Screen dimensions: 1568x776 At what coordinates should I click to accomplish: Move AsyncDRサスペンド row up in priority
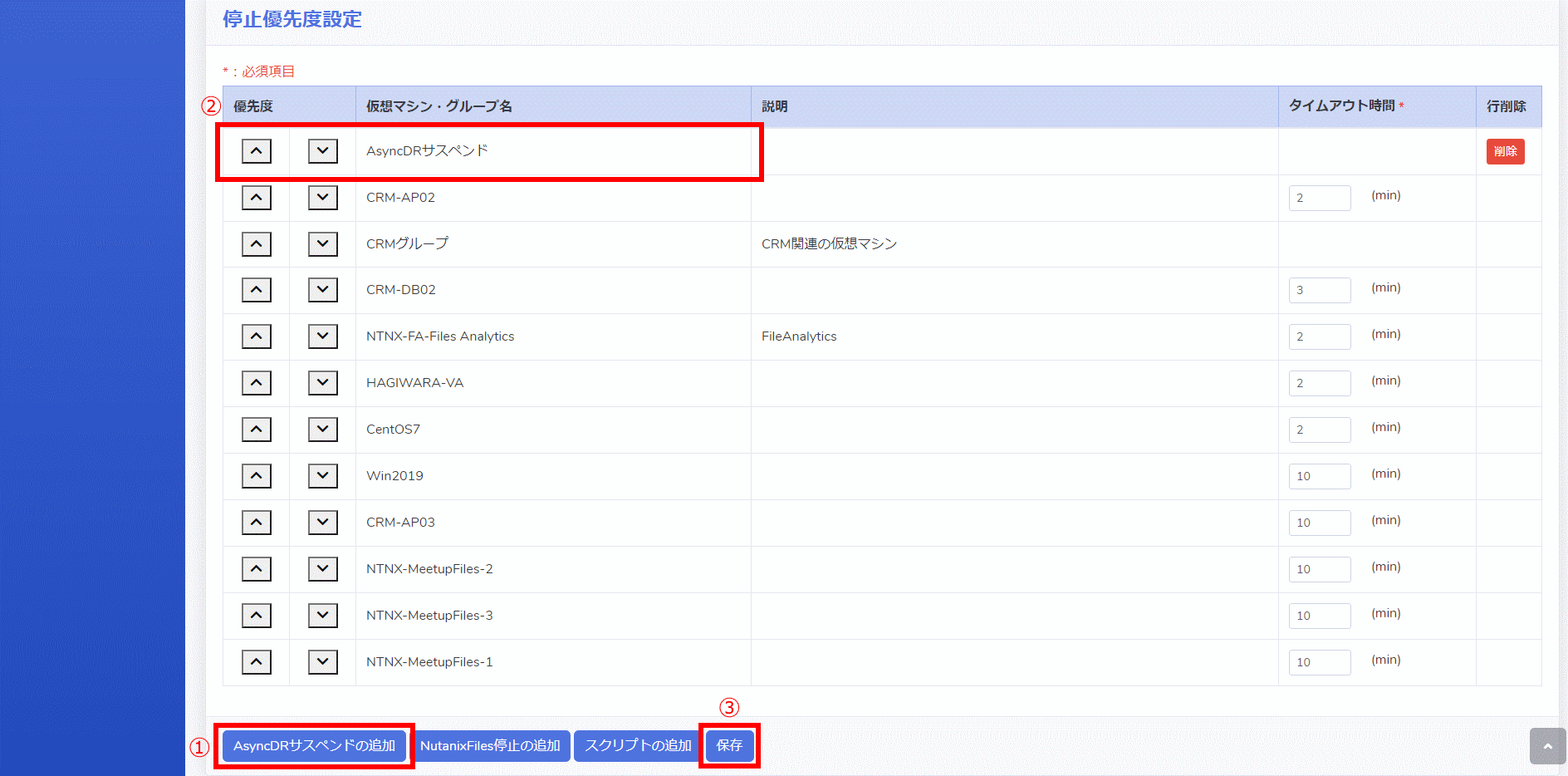click(256, 151)
